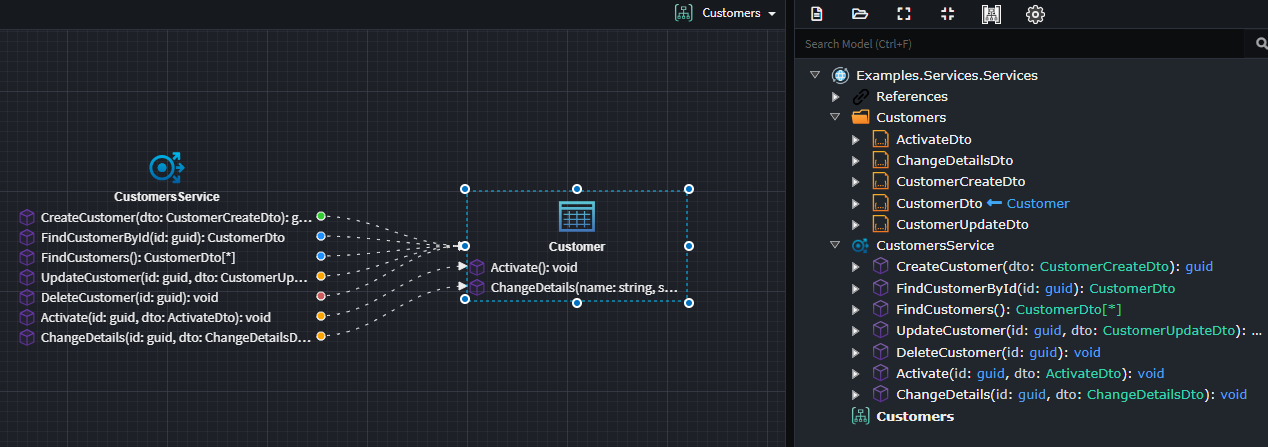Expand the ActivateDto tree node

856,139
